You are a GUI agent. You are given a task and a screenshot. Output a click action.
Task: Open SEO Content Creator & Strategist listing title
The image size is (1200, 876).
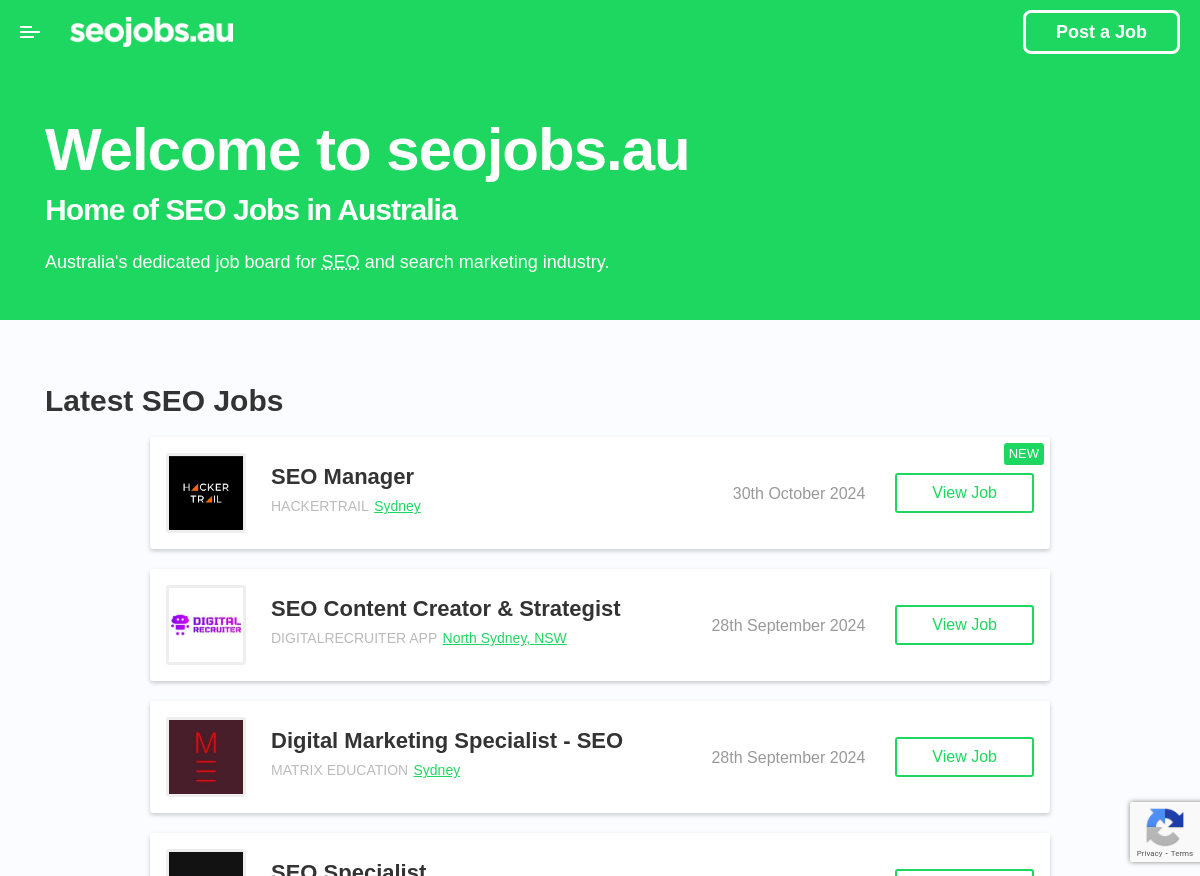[x=446, y=609]
